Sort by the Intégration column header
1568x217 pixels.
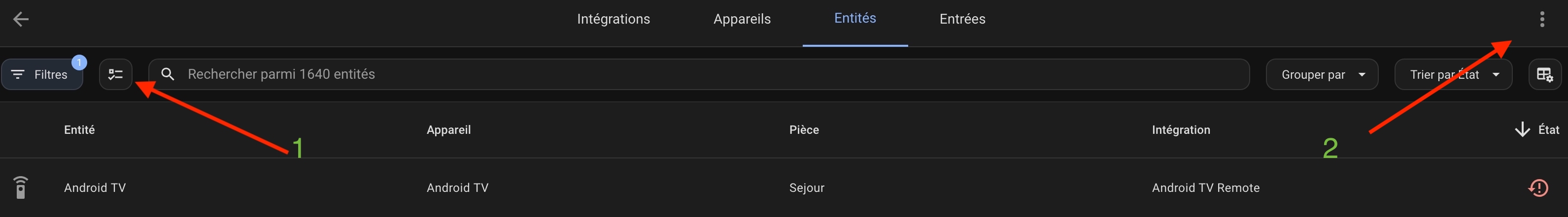(x=1180, y=129)
